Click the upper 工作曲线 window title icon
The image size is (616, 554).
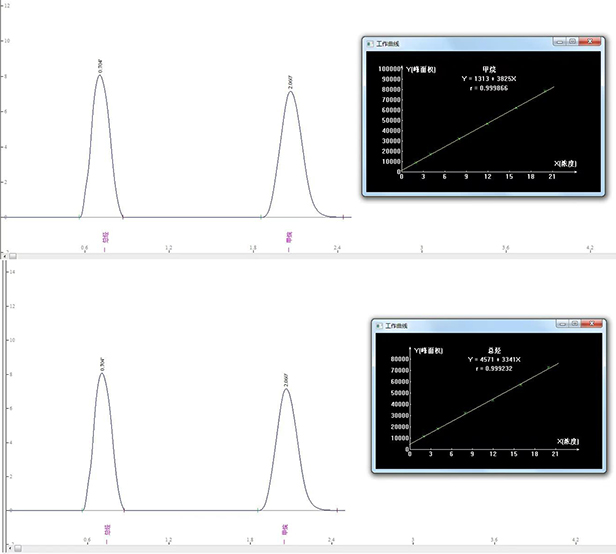[367, 43]
